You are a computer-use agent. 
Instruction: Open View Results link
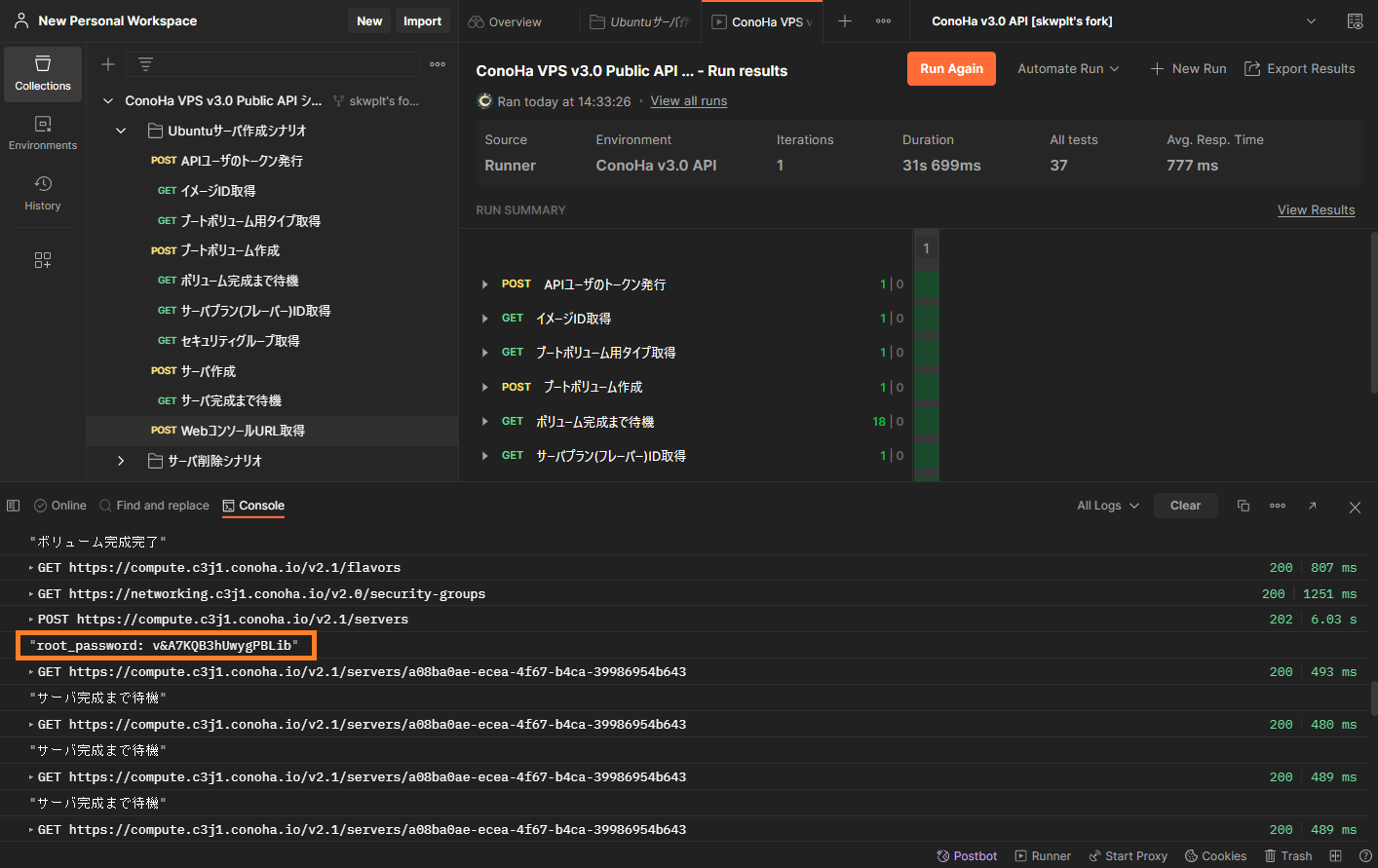coord(1317,210)
